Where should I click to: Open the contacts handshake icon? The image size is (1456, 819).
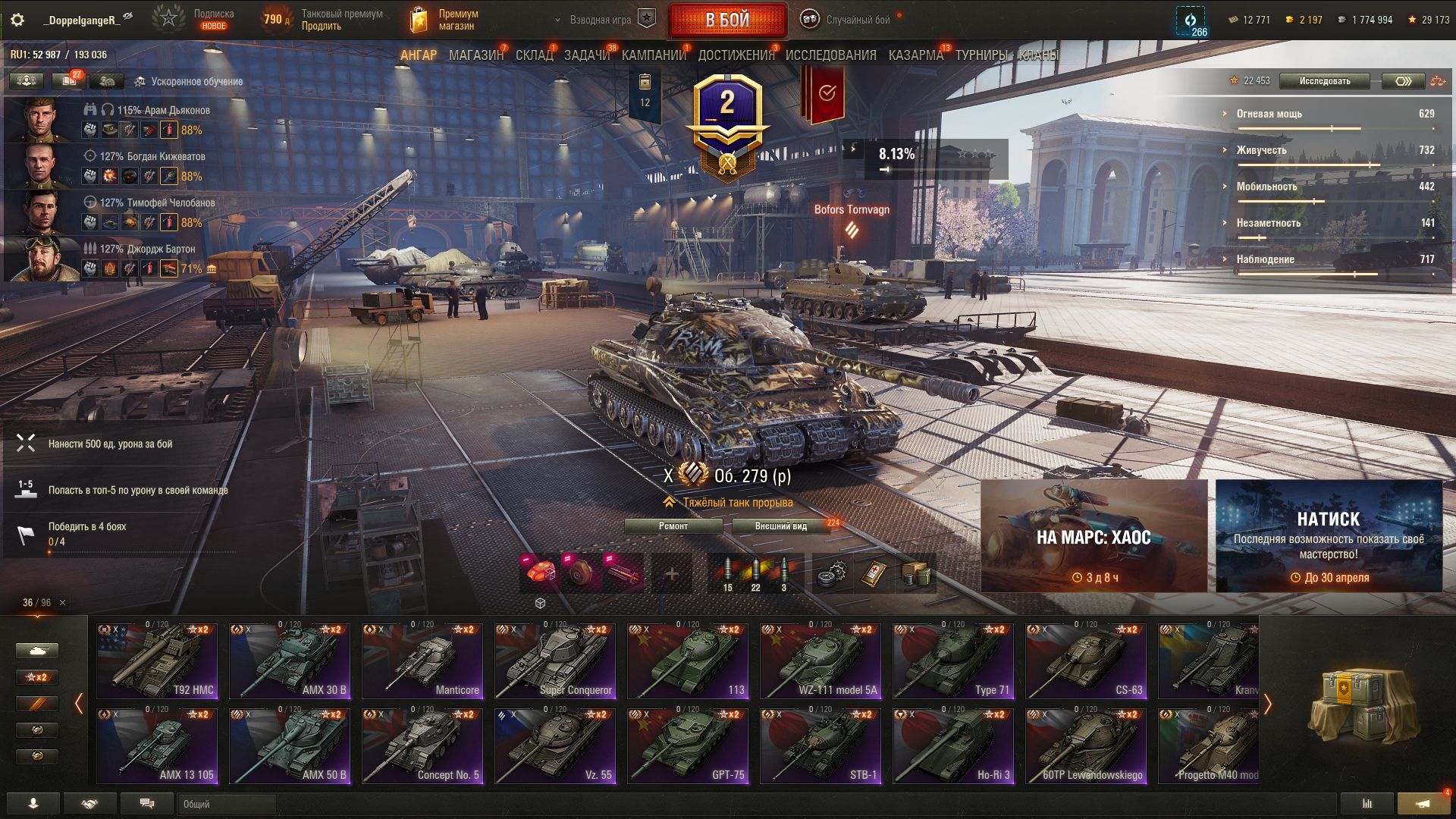[89, 804]
